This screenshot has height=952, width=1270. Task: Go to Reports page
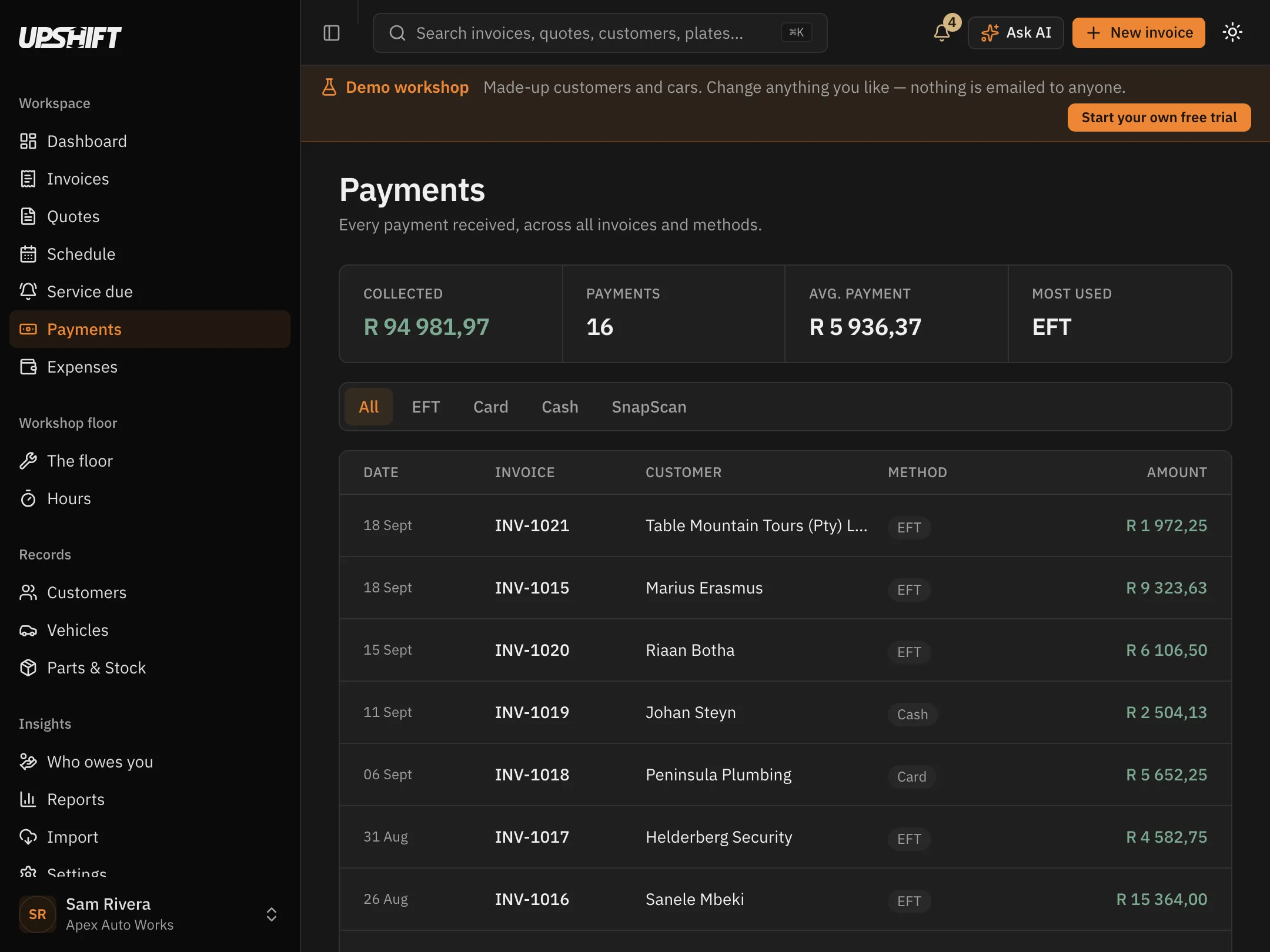pos(150,799)
